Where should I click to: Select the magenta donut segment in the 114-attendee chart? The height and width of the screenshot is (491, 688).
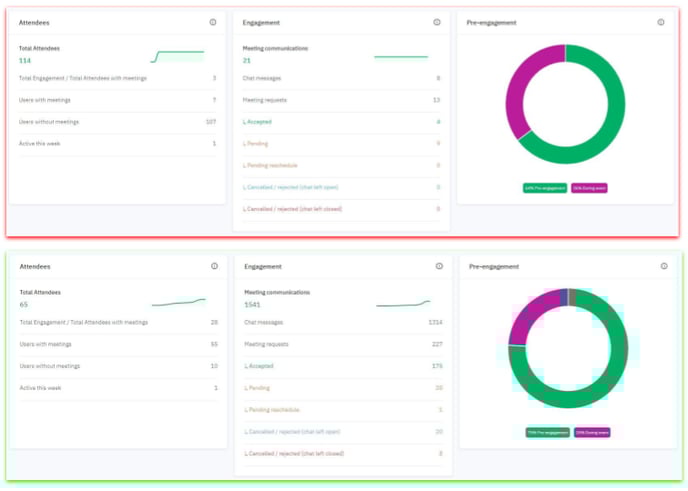515,88
